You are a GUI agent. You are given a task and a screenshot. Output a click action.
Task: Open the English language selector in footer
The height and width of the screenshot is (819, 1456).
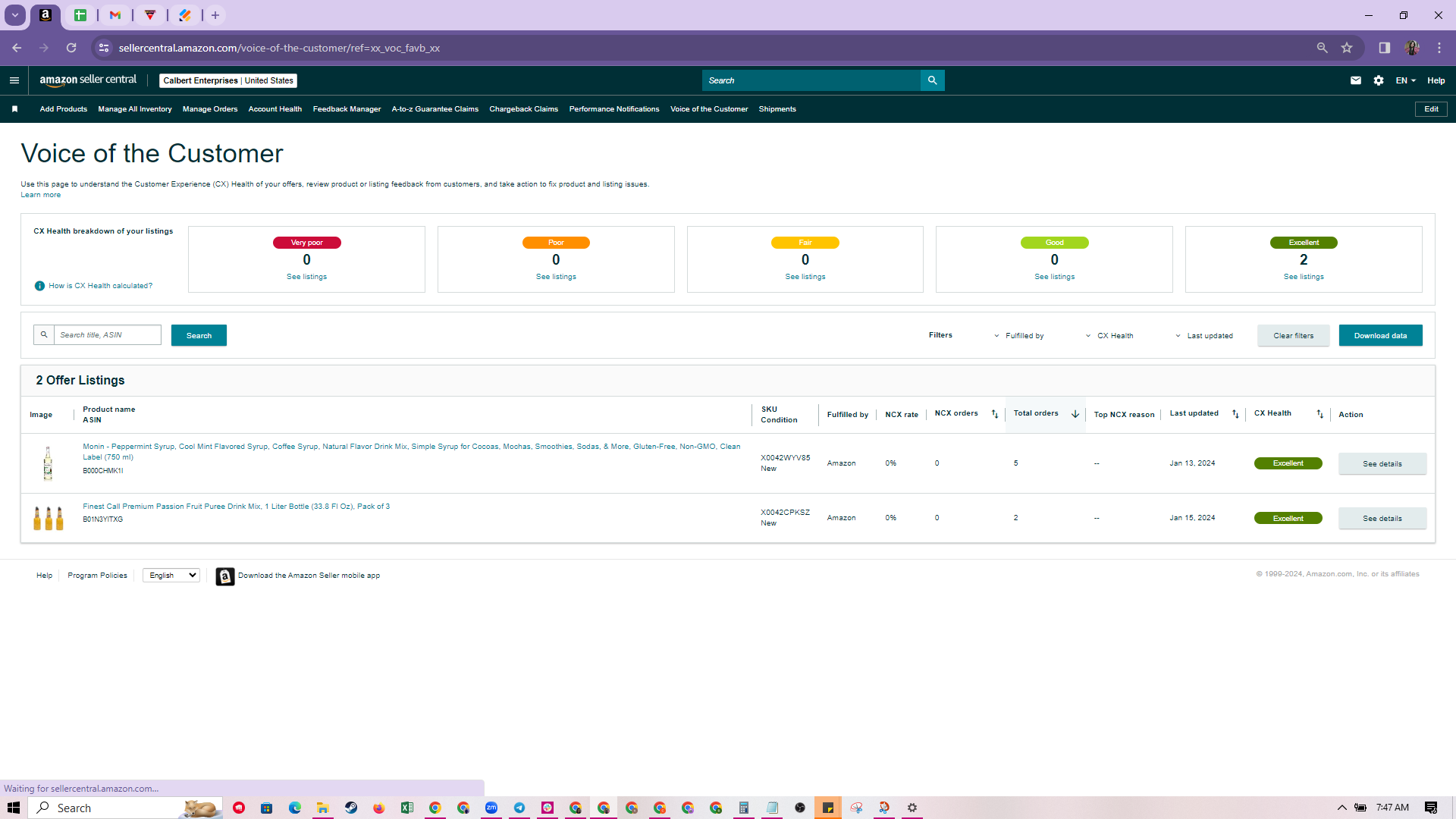coord(171,576)
